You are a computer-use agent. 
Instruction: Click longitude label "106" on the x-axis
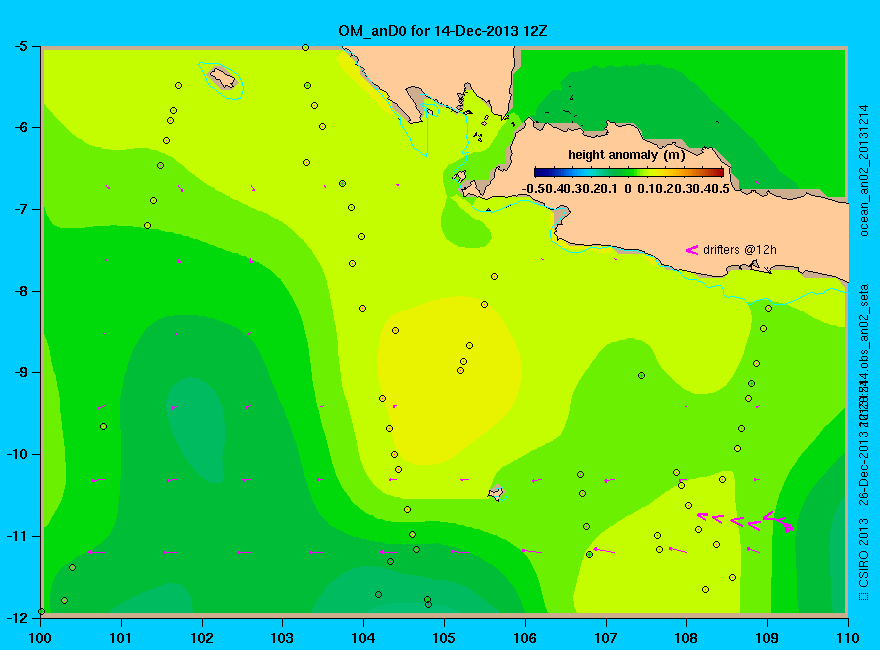[525, 638]
